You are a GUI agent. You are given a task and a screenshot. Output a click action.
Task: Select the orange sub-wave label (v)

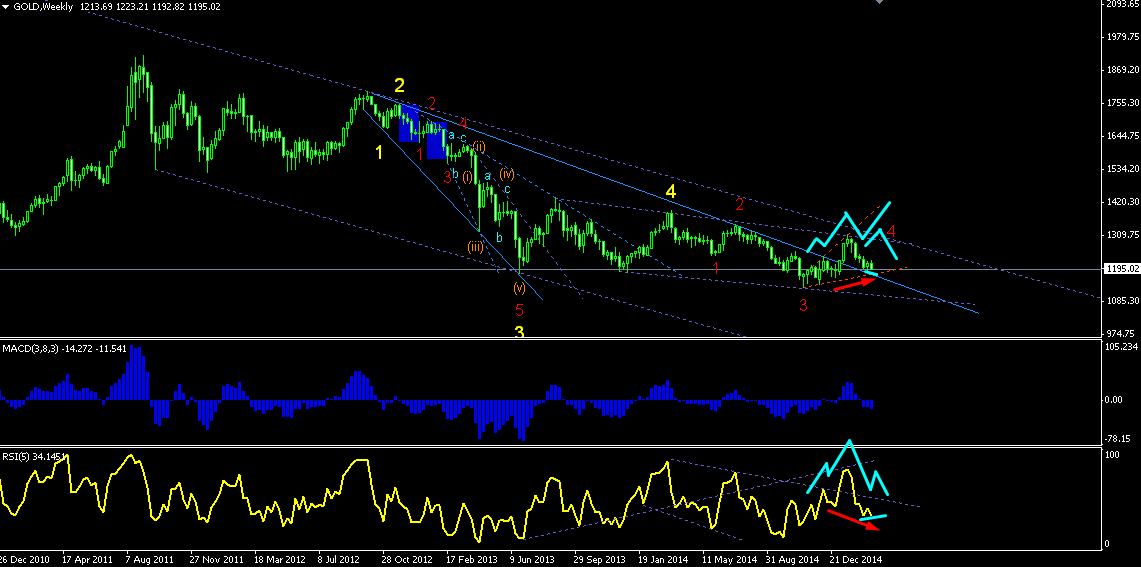click(x=519, y=287)
